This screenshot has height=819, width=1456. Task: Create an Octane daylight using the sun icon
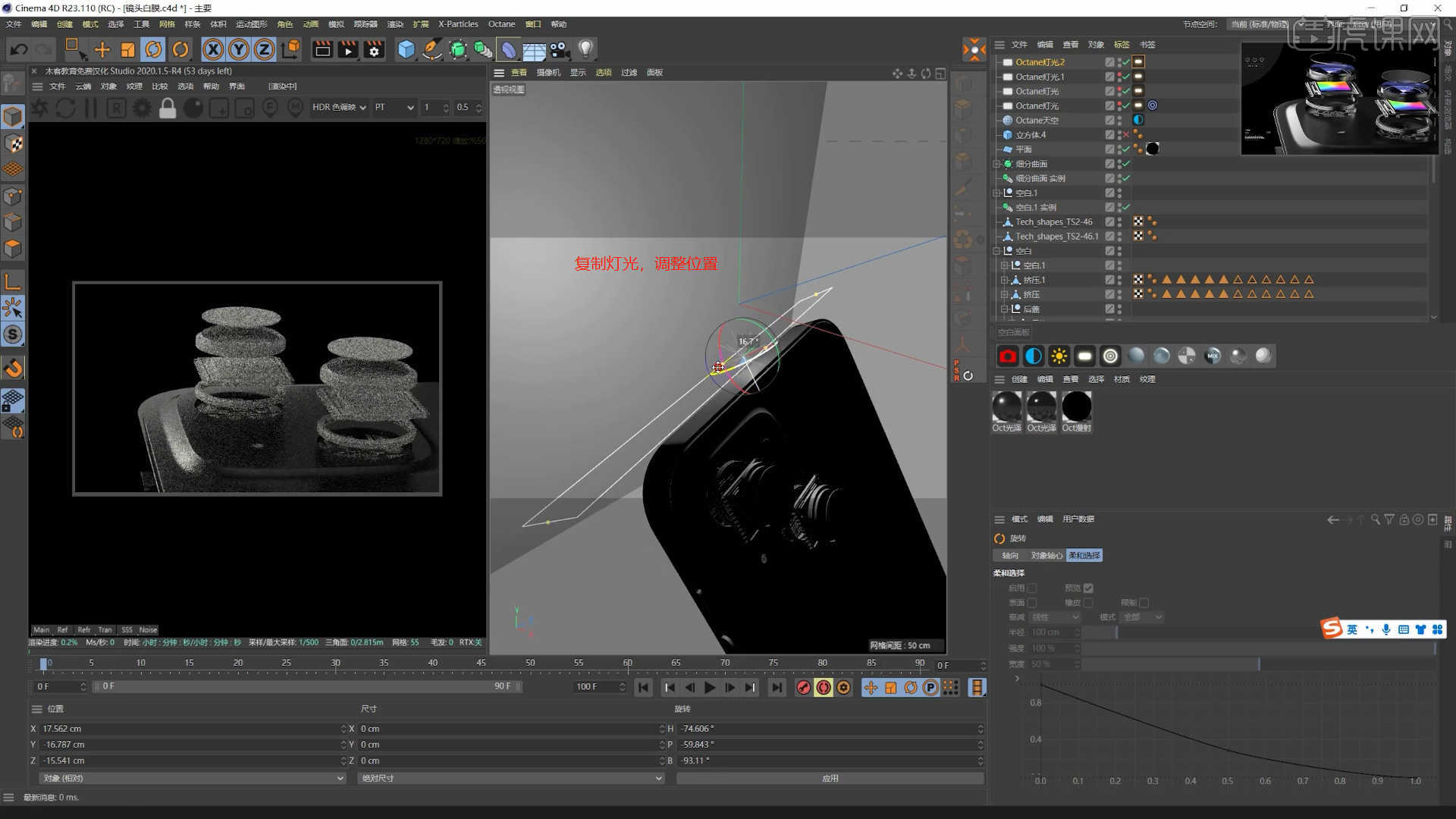pyautogui.click(x=1059, y=356)
